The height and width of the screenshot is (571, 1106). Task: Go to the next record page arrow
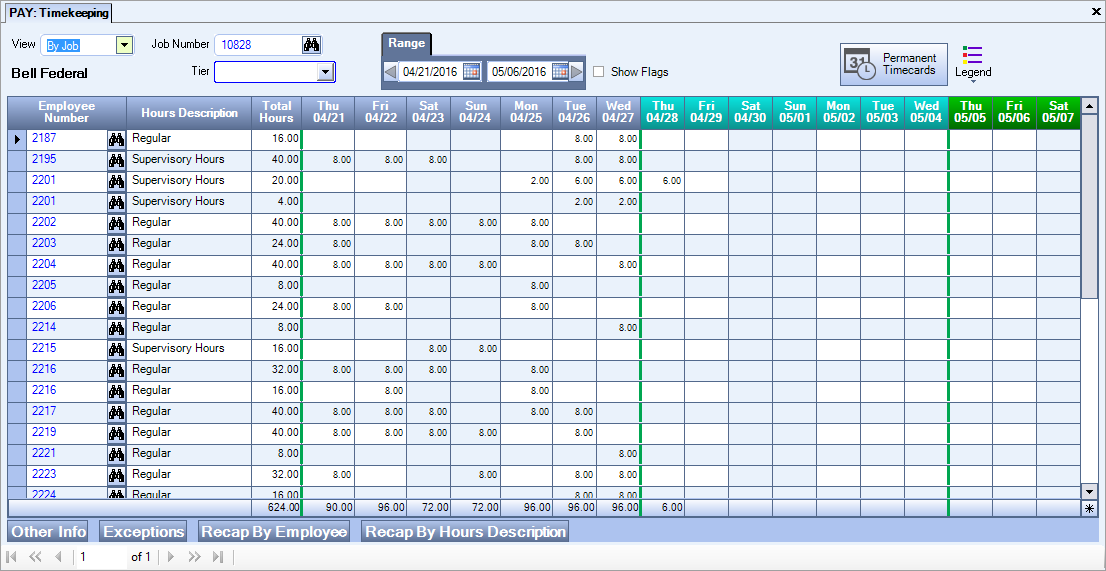pos(171,557)
